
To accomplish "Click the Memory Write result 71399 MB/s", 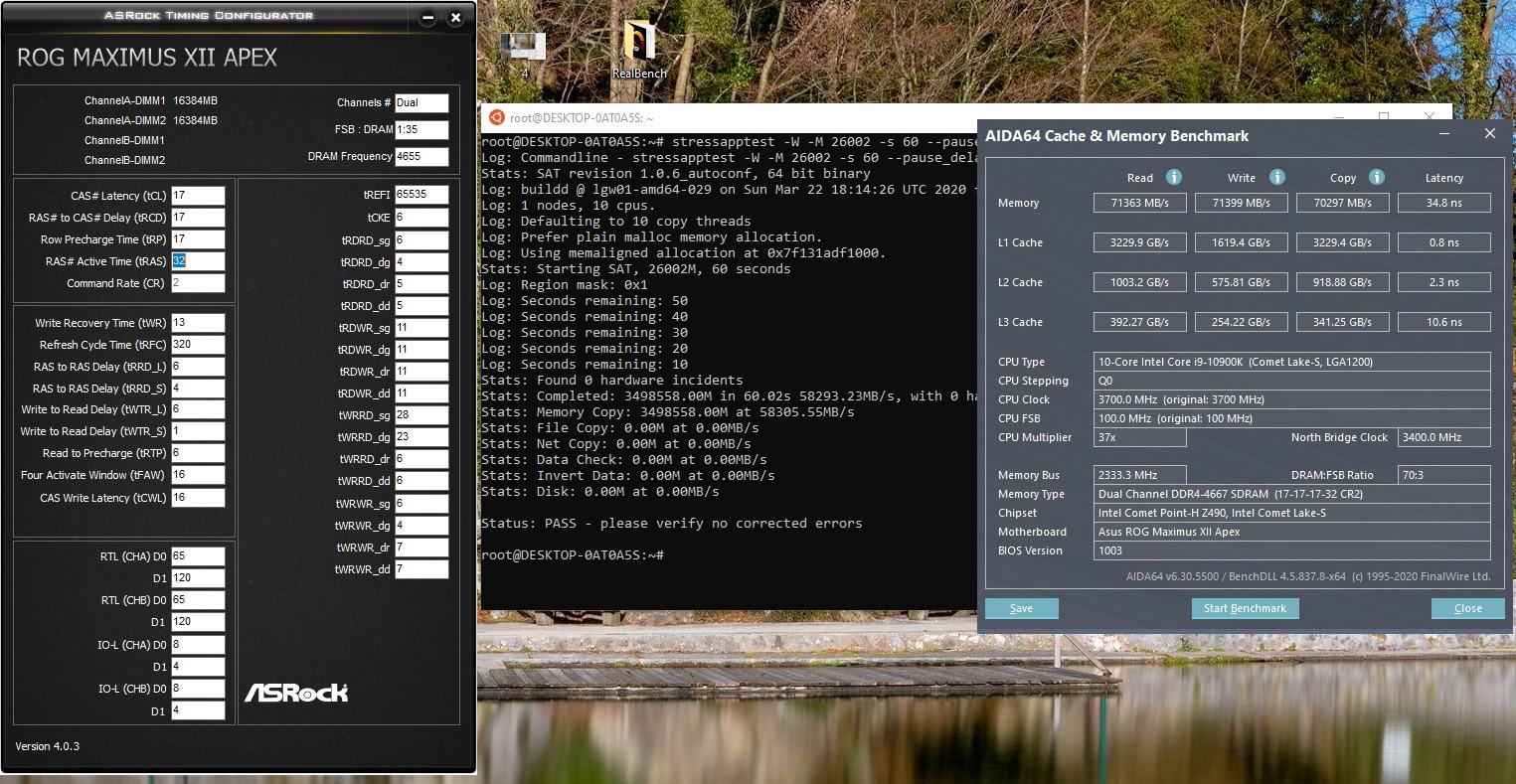I will (x=1242, y=203).
